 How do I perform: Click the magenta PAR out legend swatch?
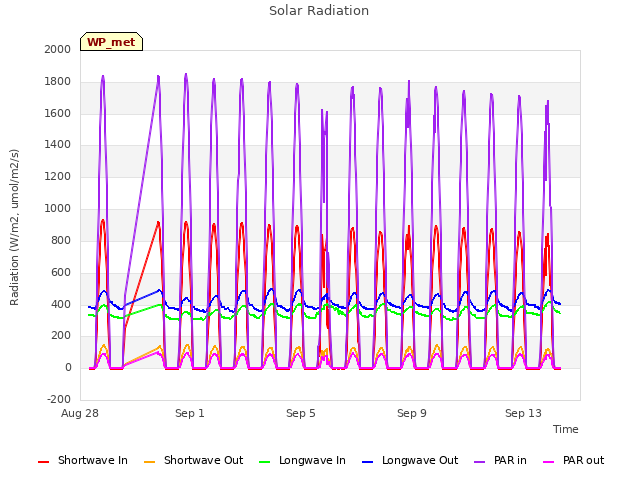click(x=549, y=462)
